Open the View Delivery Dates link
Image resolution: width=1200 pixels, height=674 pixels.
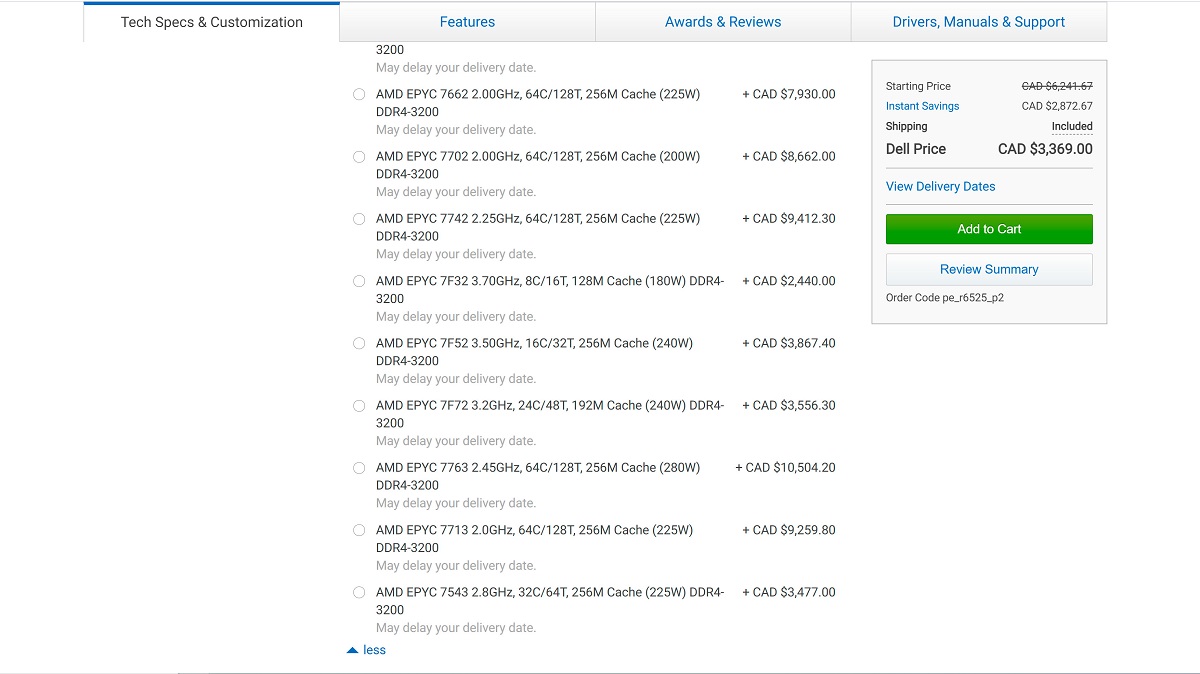[941, 186]
